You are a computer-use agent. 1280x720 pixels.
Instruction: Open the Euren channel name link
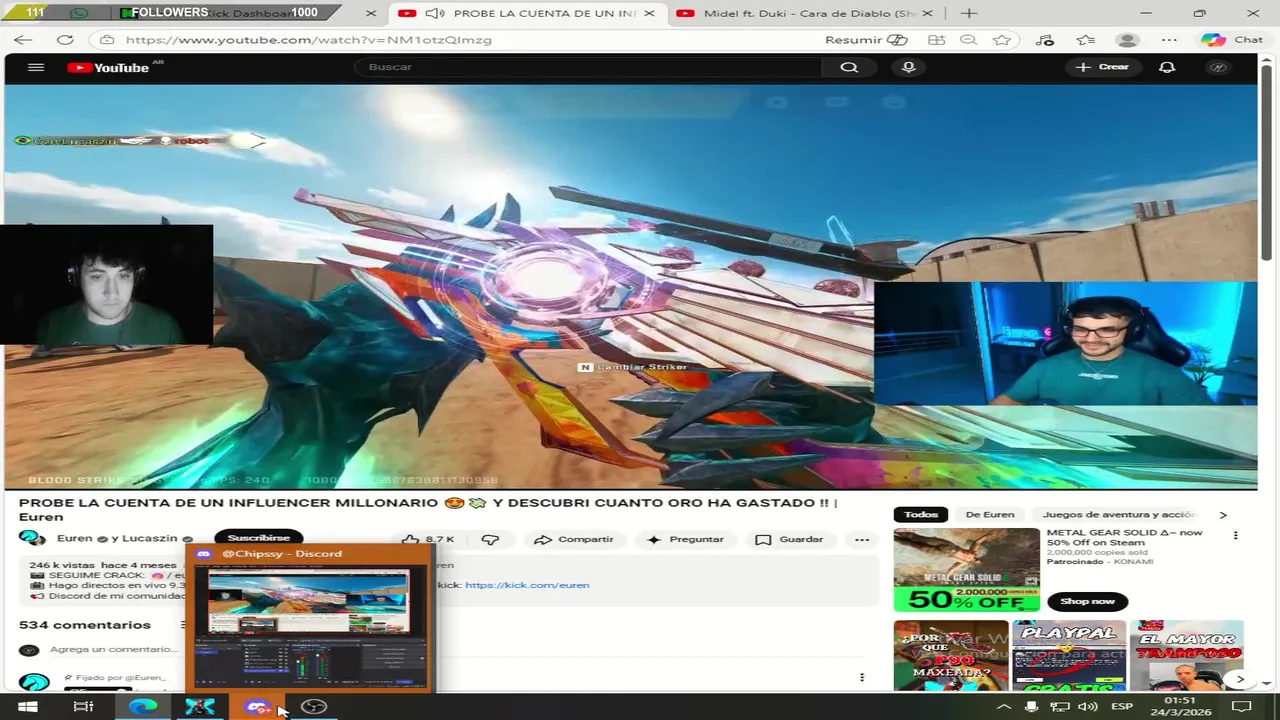75,538
